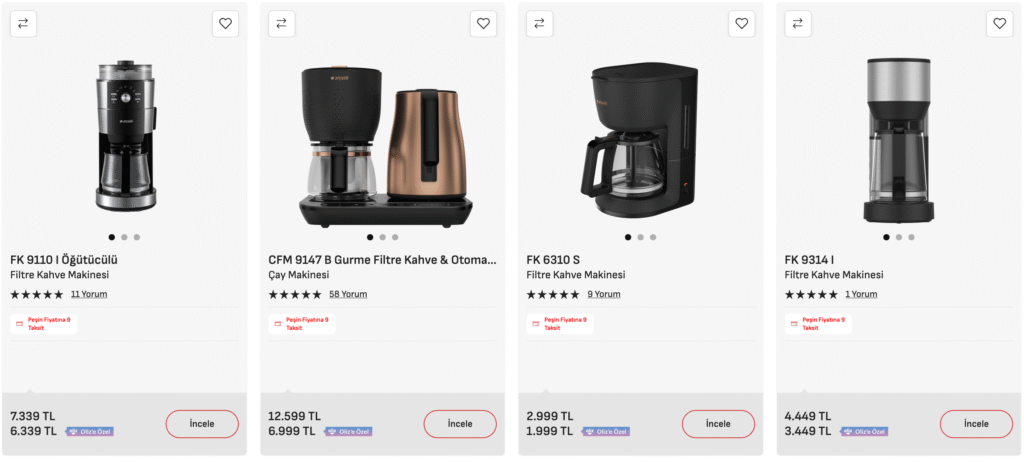Click Oliz'e Özel badge on CFM 9147 B
This screenshot has width=1024, height=462.
pyautogui.click(x=348, y=432)
